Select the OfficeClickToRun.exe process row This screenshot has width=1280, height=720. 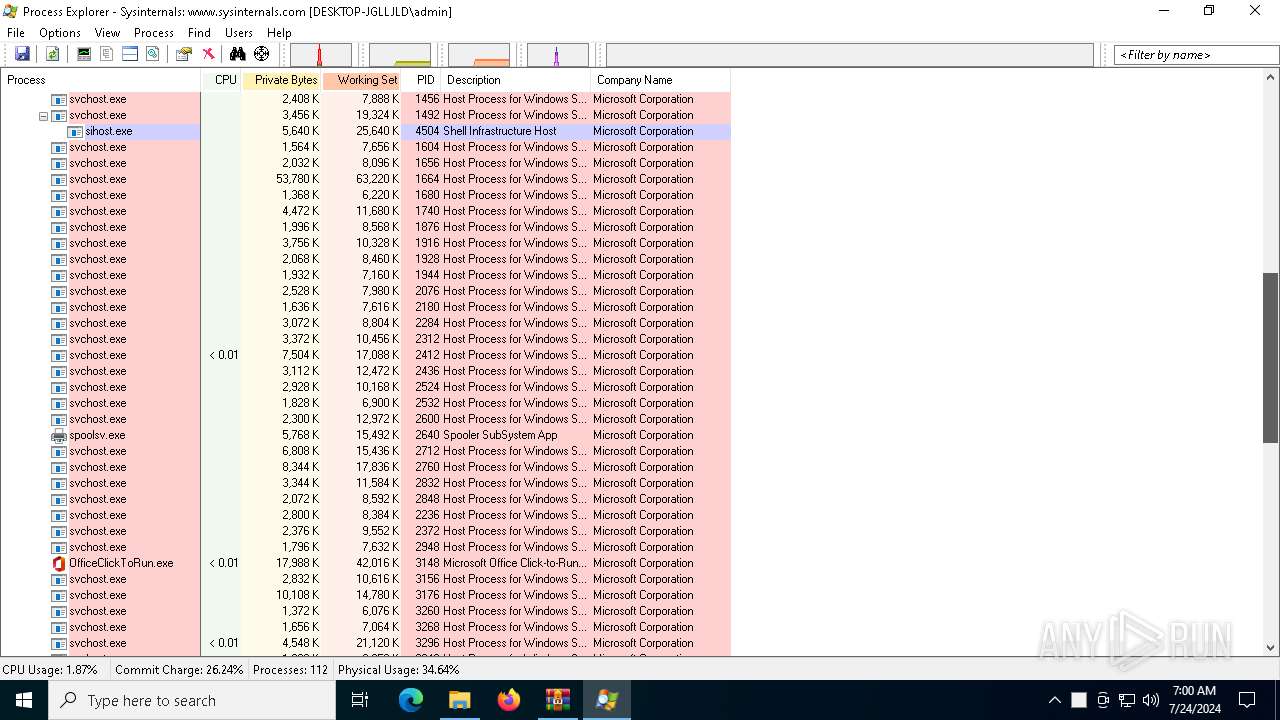point(365,563)
